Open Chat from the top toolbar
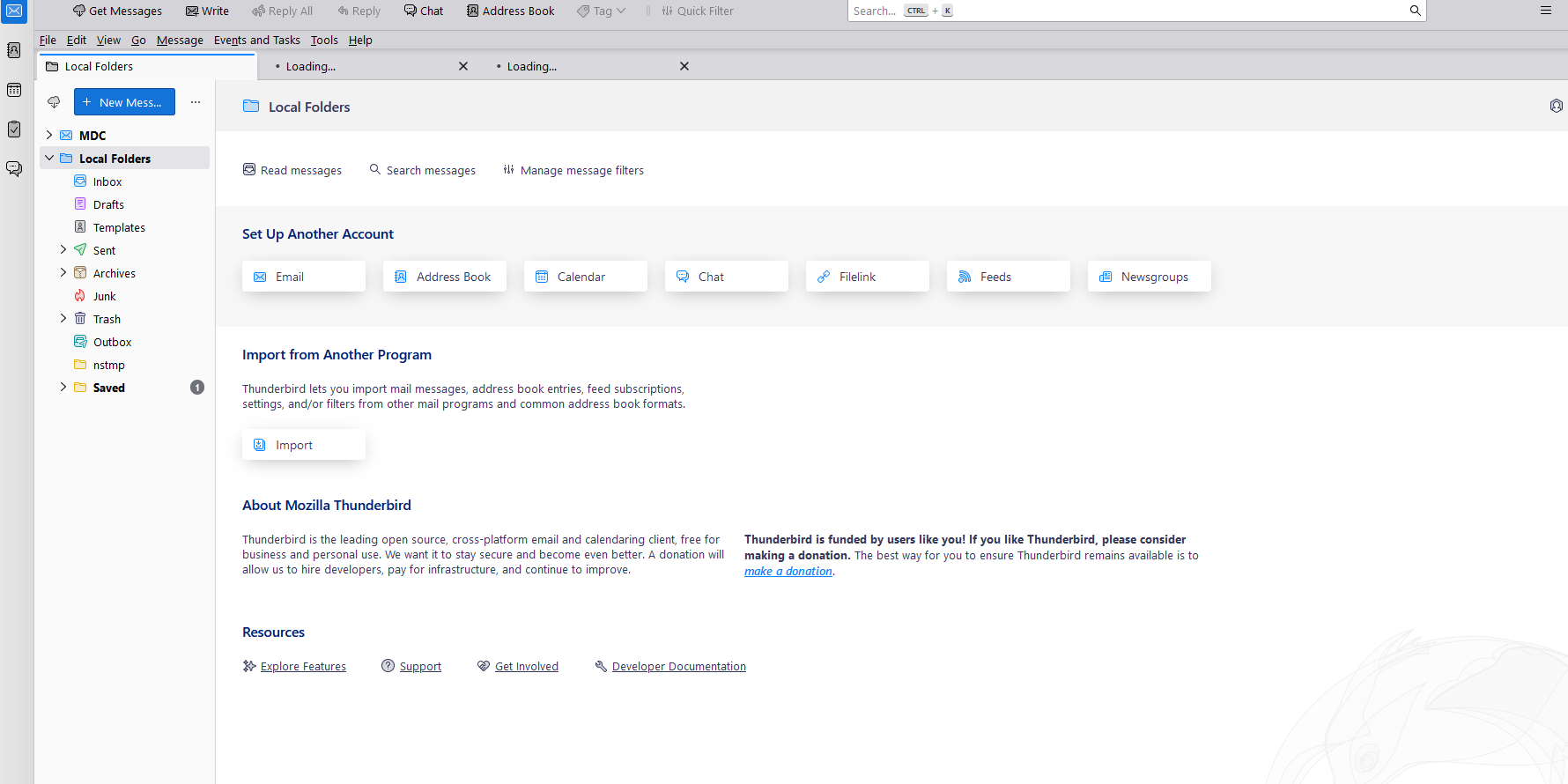The height and width of the screenshot is (784, 1568). [424, 11]
